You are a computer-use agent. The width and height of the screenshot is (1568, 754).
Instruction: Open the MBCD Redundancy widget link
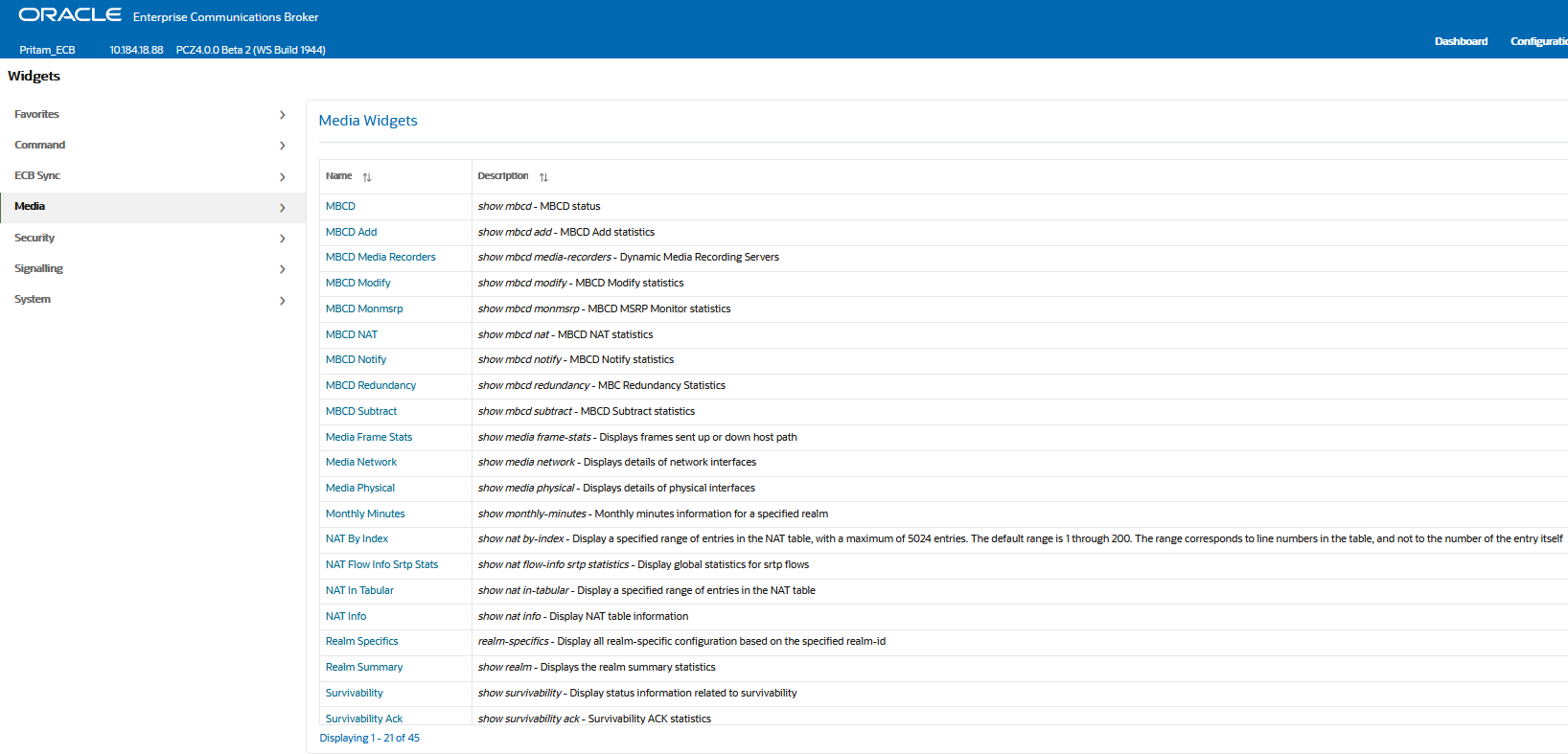tap(371, 385)
